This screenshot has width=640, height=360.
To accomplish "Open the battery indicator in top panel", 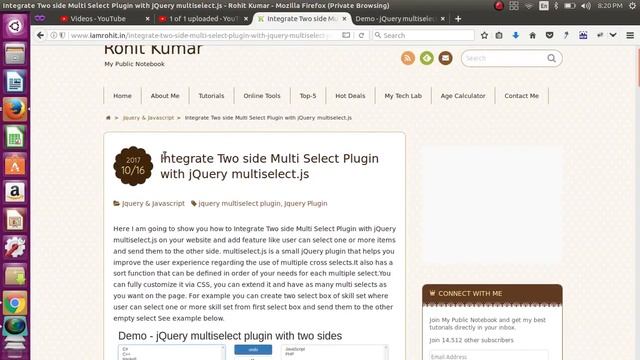I will pyautogui.click(x=570, y=6).
